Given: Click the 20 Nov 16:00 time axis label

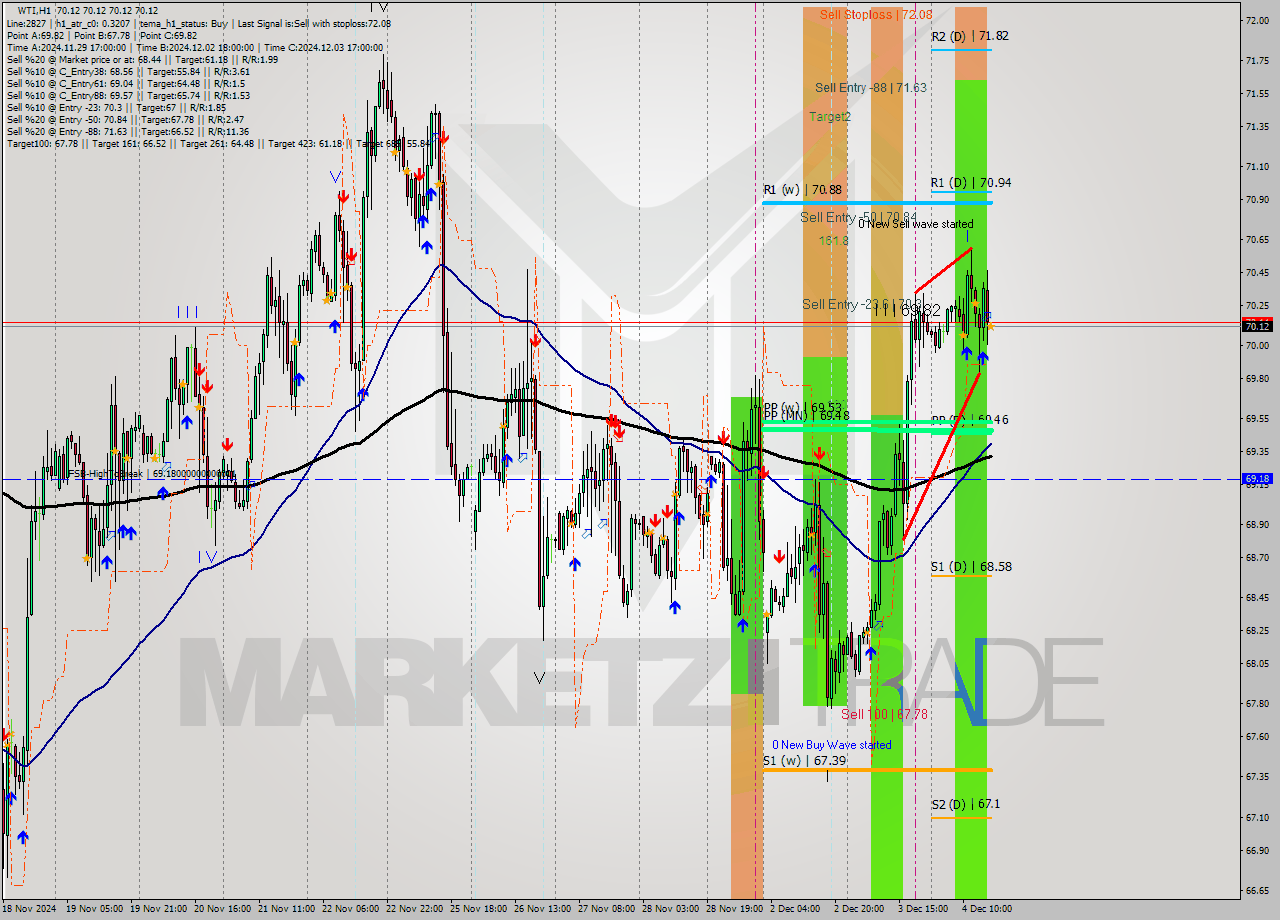Looking at the screenshot, I should tap(222, 909).
